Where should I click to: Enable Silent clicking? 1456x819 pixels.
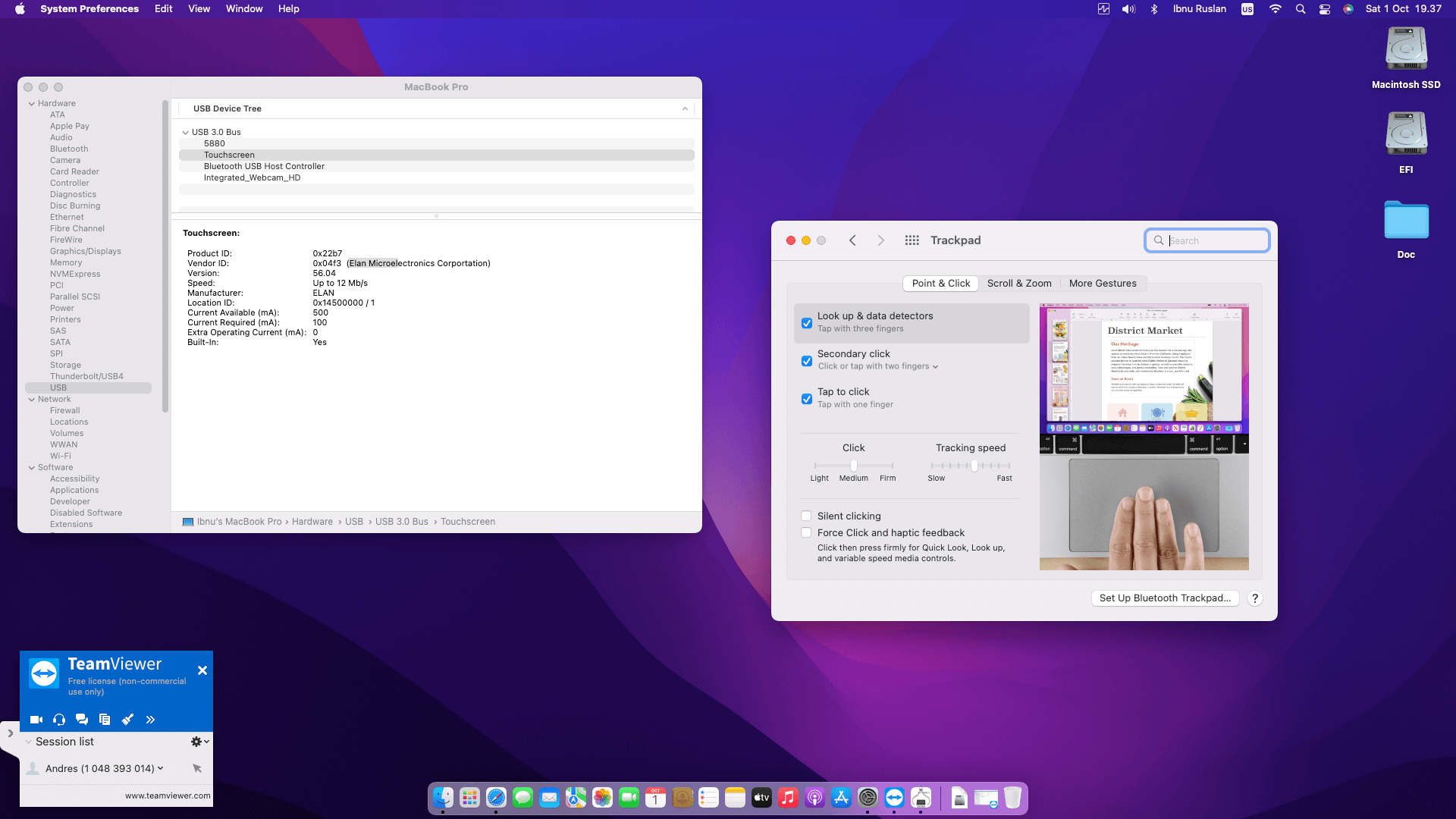pos(806,516)
